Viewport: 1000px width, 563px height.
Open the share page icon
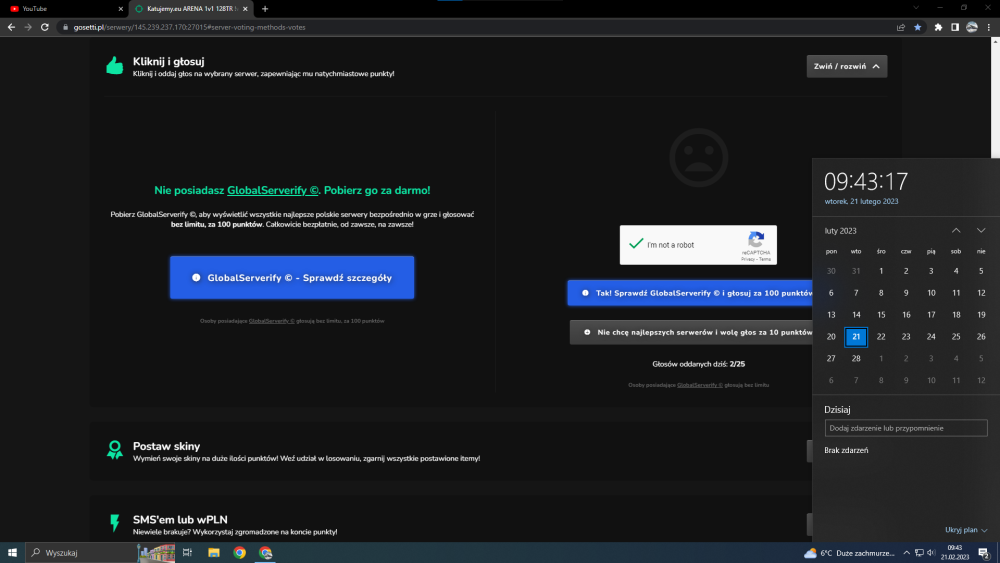coord(901,27)
